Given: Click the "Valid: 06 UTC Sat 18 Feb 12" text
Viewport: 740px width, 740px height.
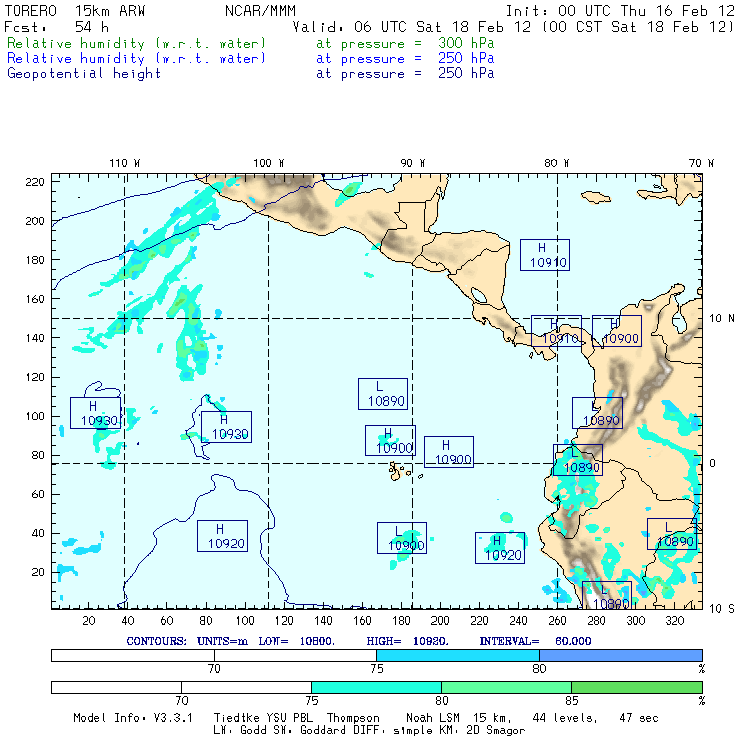Looking at the screenshot, I should point(412,27).
